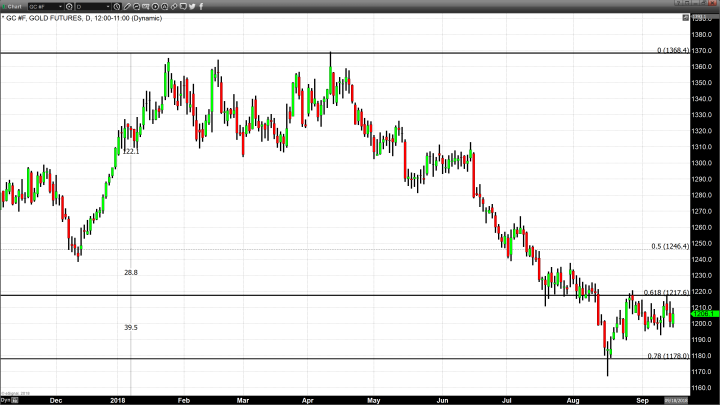Click the green current price marker on axis

click(703, 313)
